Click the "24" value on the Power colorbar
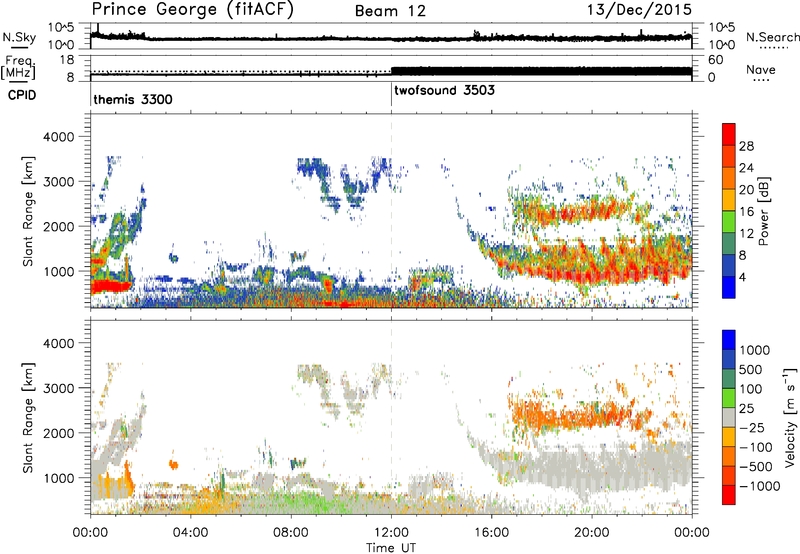Image resolution: width=800 pixels, height=554 pixels. point(746,168)
